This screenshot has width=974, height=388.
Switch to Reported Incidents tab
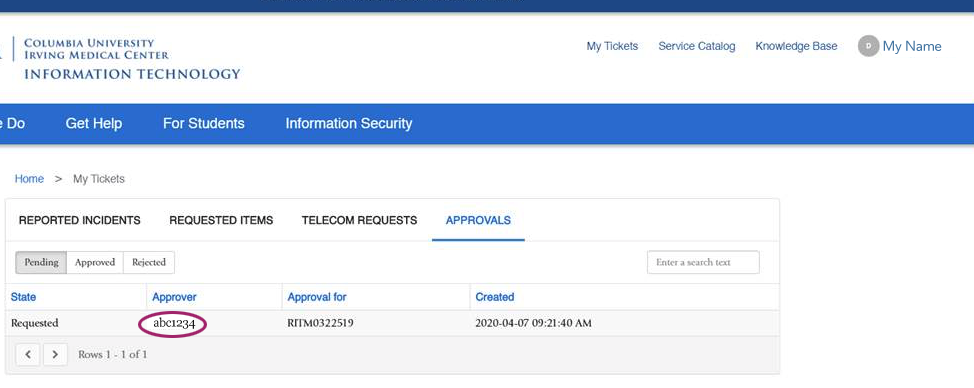[80, 220]
